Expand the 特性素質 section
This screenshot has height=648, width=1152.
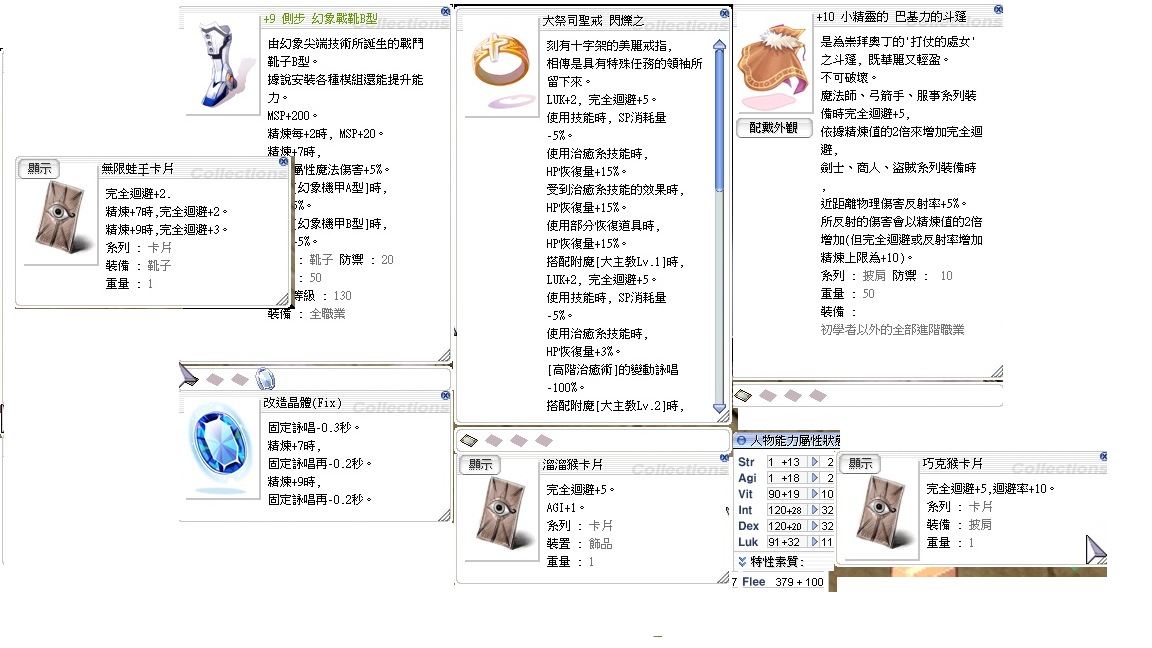(x=742, y=561)
